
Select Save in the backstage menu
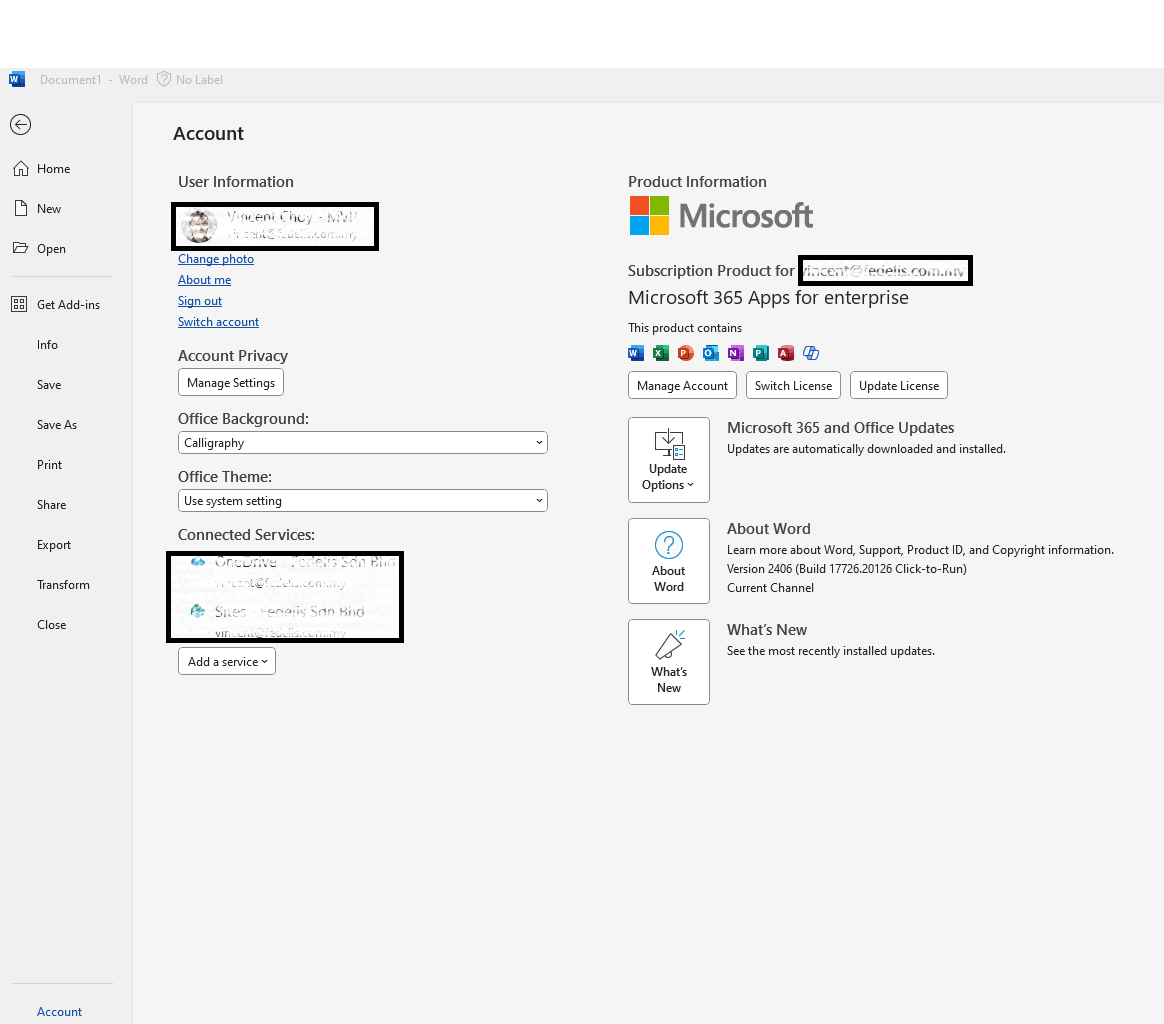click(x=49, y=385)
